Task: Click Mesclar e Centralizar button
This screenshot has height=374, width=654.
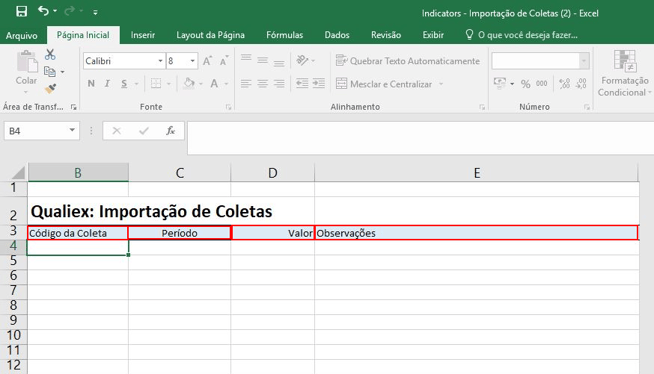Action: point(385,84)
